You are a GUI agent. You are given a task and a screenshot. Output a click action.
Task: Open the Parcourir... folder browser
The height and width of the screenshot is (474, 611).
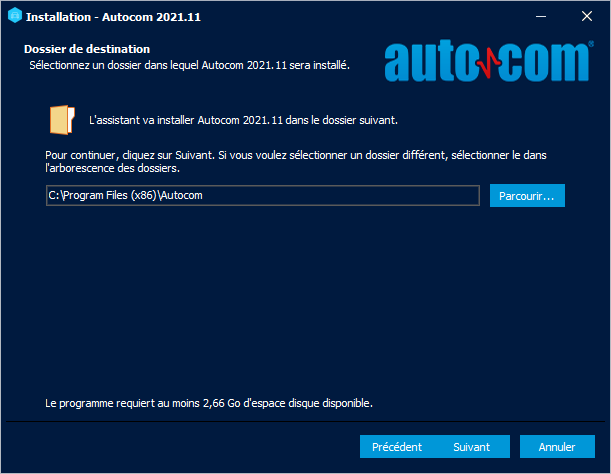(x=527, y=196)
